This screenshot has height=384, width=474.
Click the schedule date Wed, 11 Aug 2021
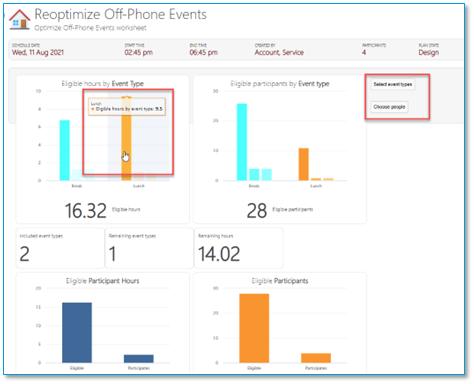(x=38, y=52)
